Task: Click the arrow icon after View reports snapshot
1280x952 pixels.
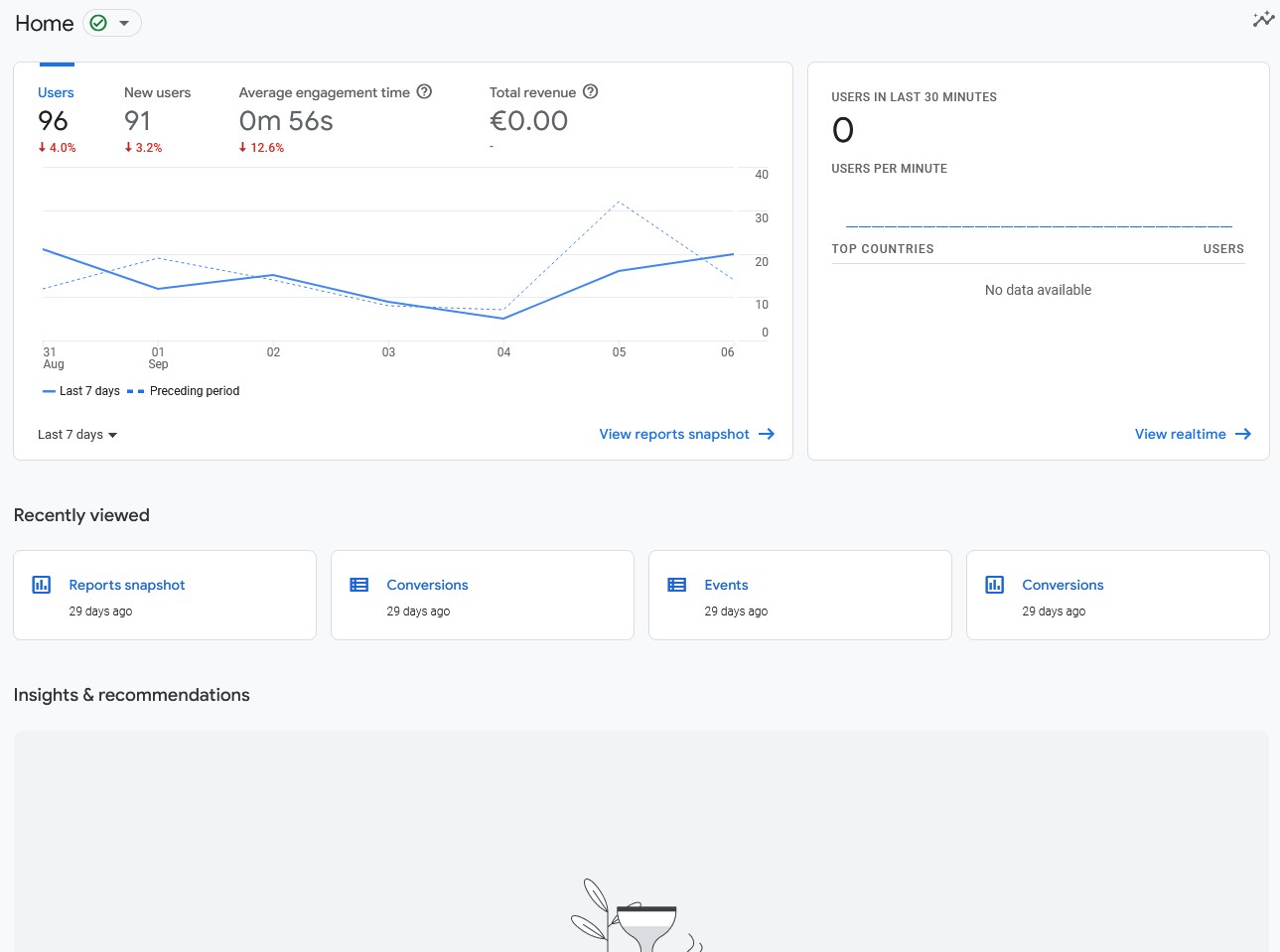Action: [x=767, y=434]
